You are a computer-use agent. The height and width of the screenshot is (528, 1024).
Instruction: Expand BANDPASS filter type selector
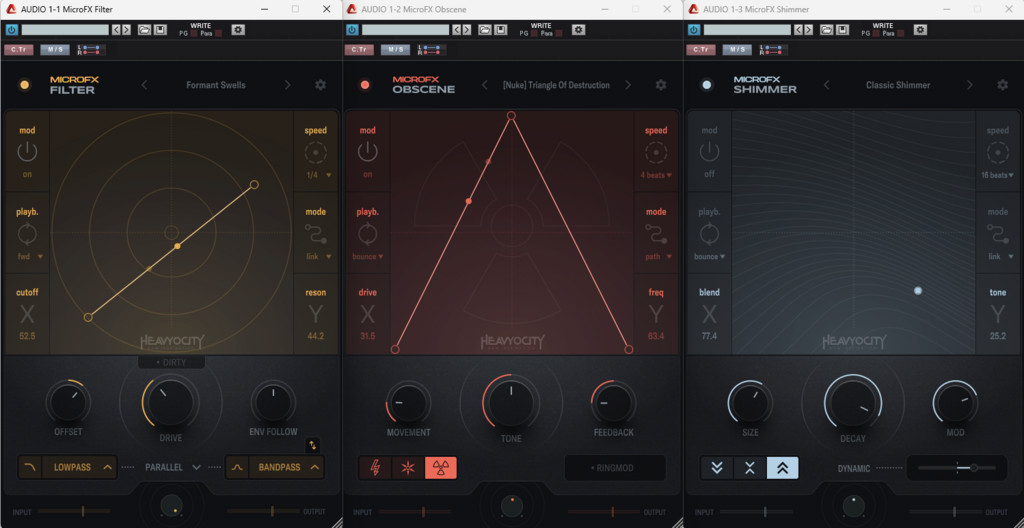(315, 467)
